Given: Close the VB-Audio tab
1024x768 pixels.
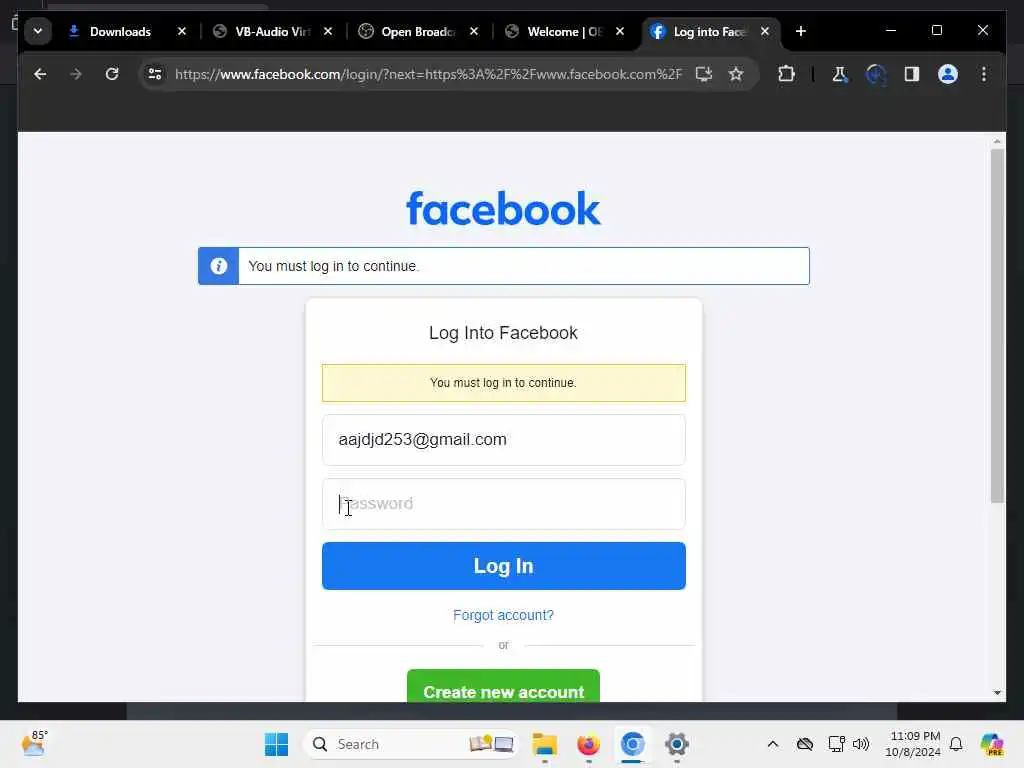Looking at the screenshot, I should pos(328,31).
